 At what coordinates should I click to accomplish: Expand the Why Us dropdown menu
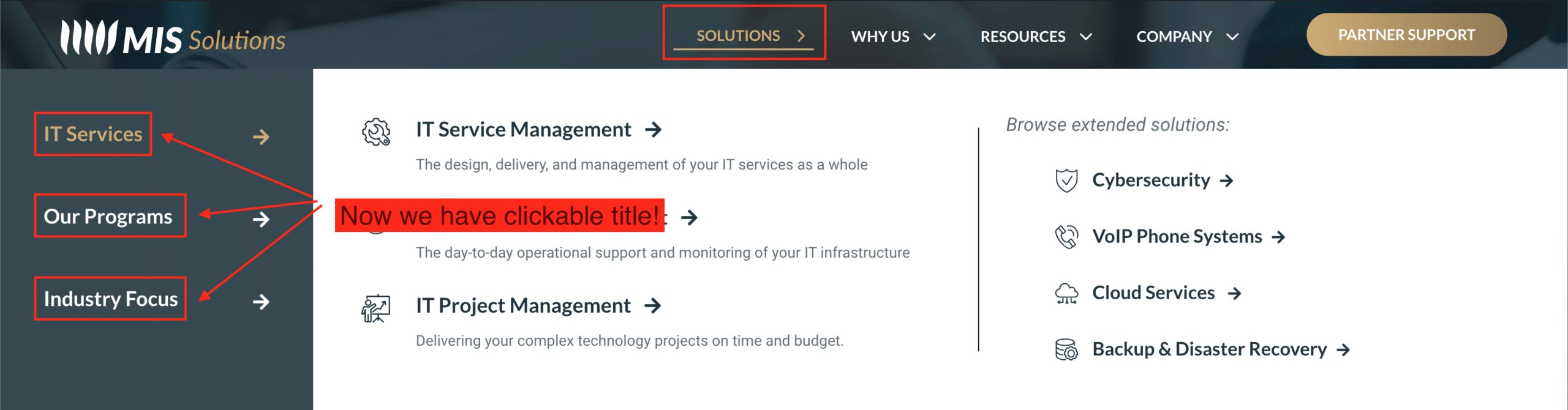(x=893, y=37)
